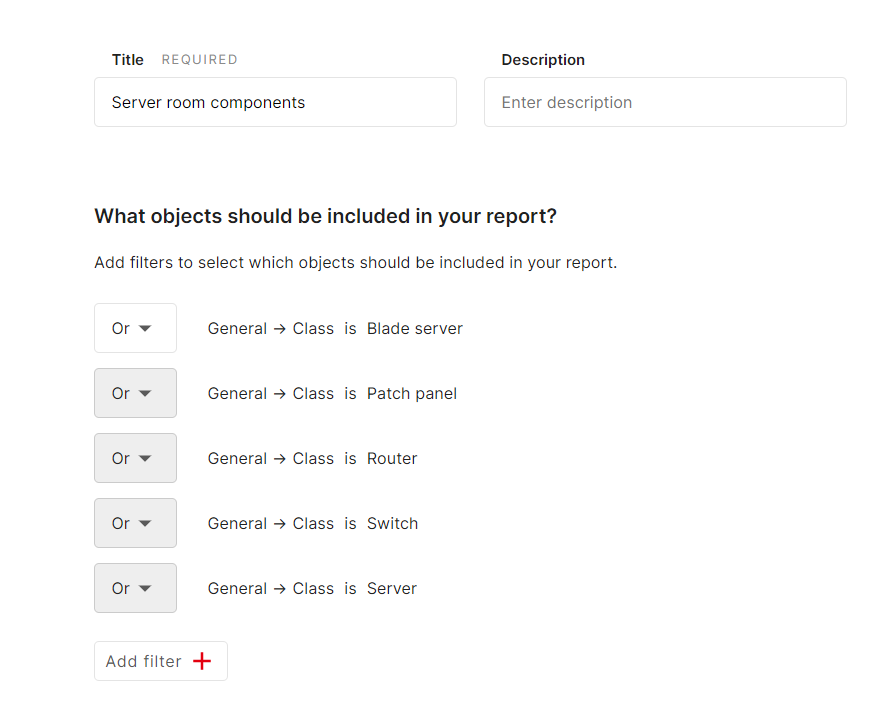Click General Class attribute in the Server filter
This screenshot has width=877, height=708.
pyautogui.click(x=271, y=588)
